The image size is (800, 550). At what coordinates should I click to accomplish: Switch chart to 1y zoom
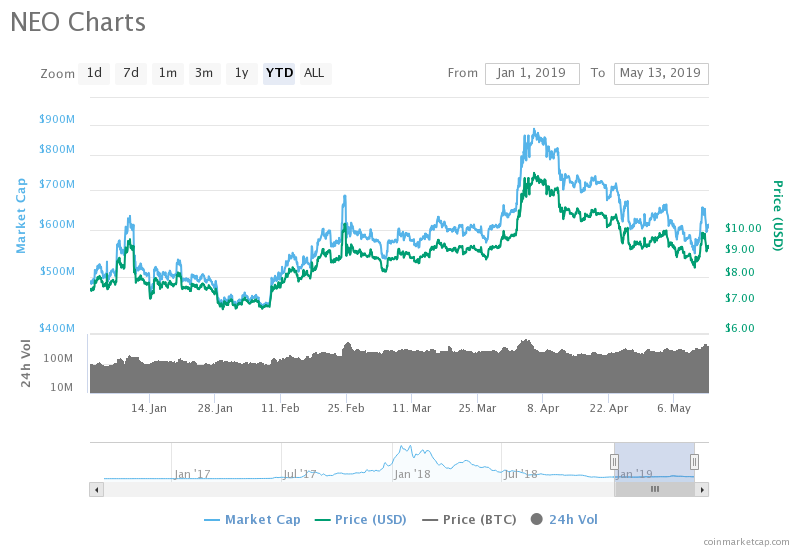click(x=241, y=73)
